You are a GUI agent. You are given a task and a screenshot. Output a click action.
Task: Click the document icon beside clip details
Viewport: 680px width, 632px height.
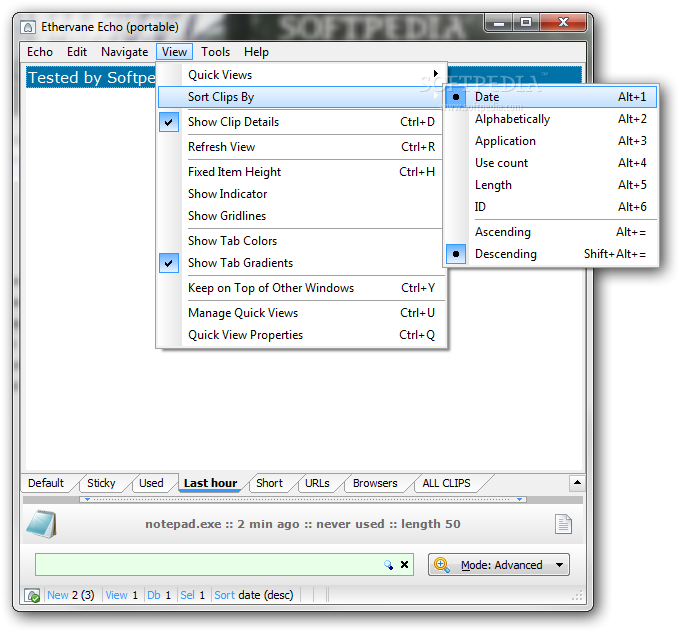(563, 524)
